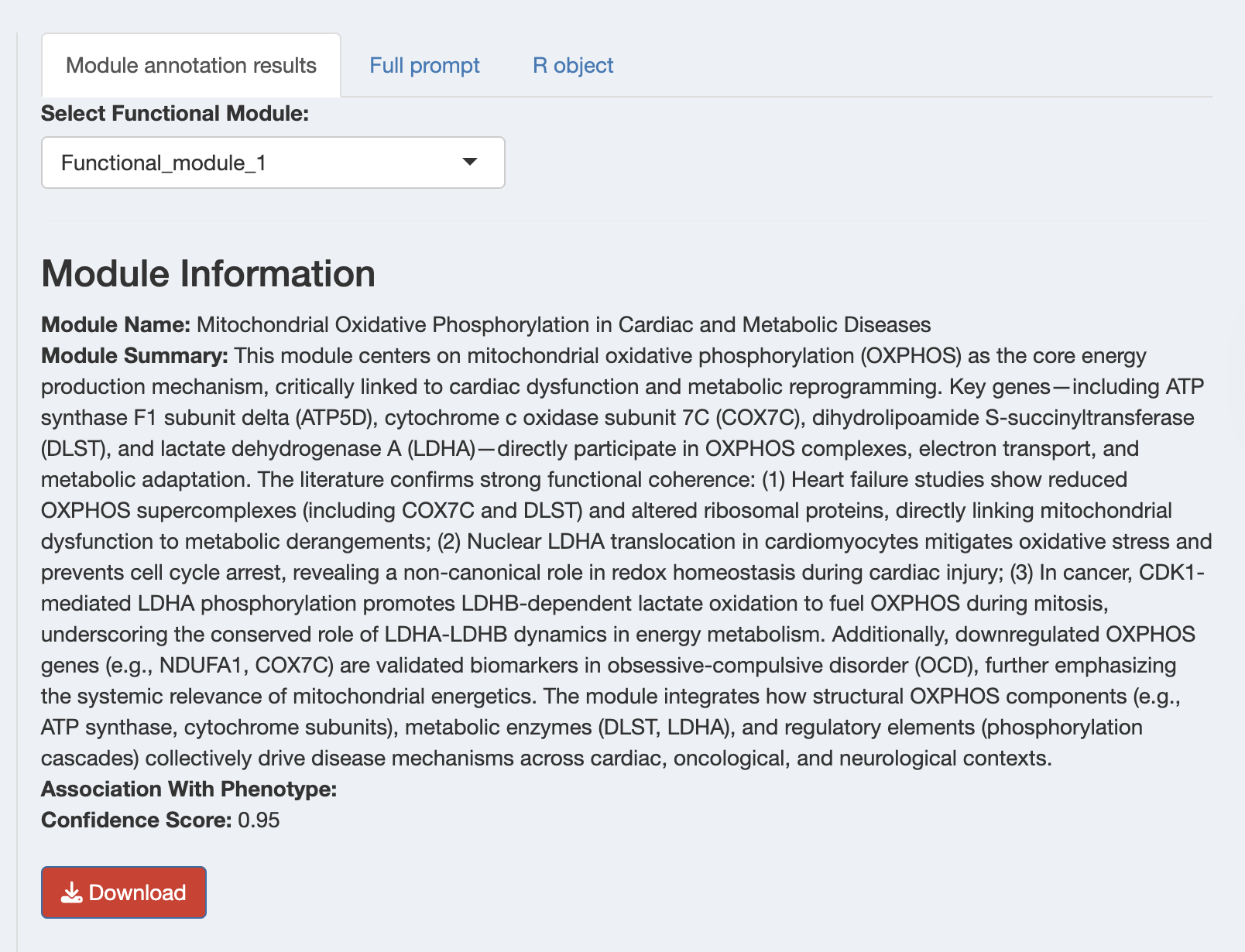The height and width of the screenshot is (952, 1245).
Task: Click the download arrow icon
Action: 72,892
